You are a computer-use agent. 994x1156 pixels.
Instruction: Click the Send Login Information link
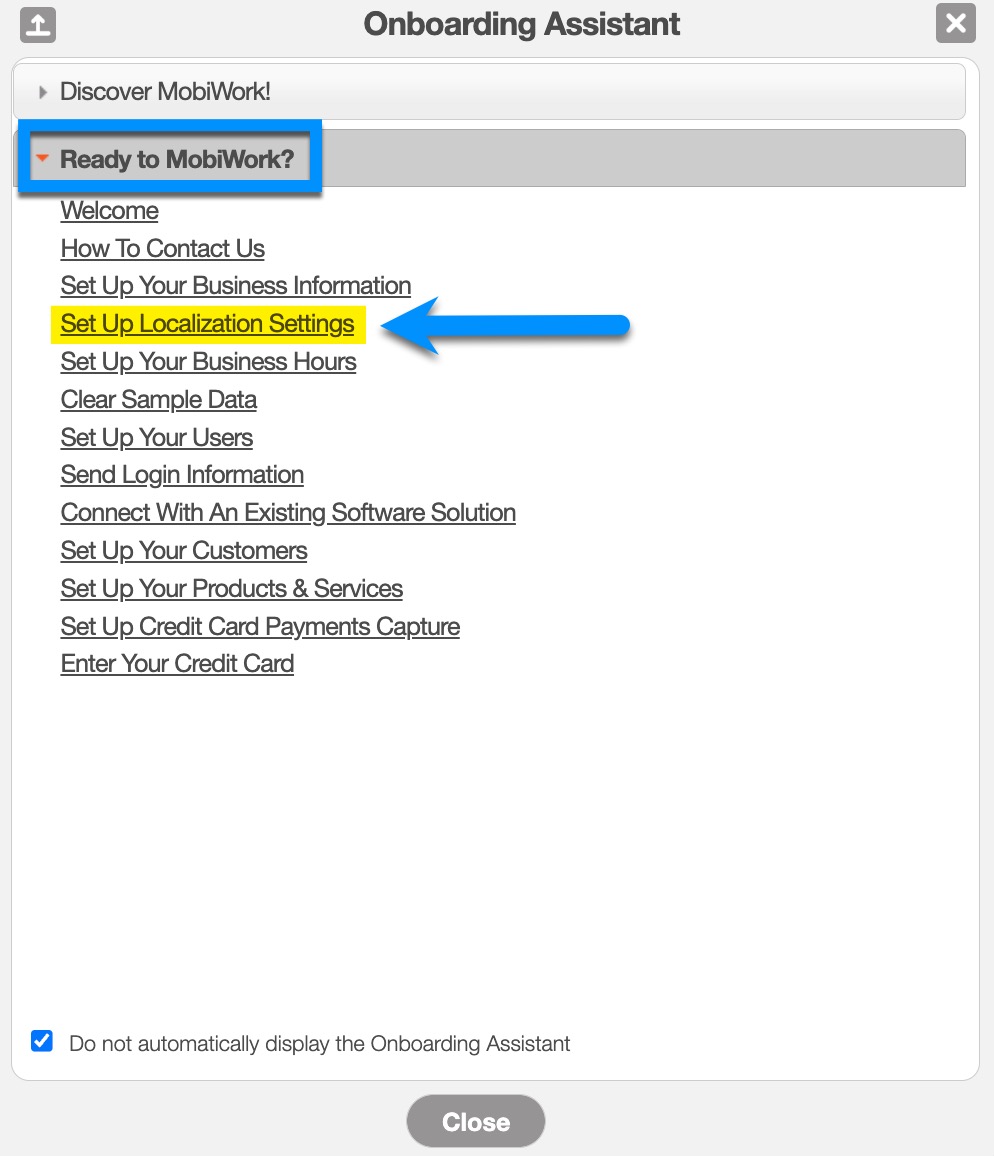click(182, 475)
